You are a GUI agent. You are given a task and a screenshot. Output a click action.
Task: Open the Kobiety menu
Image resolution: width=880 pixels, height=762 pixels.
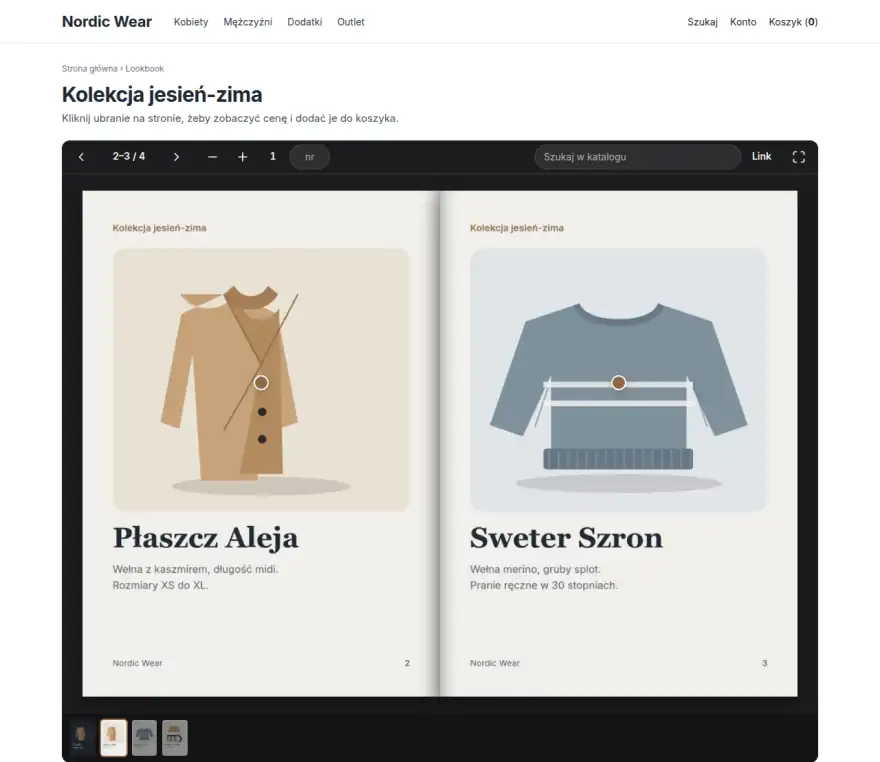tap(191, 22)
